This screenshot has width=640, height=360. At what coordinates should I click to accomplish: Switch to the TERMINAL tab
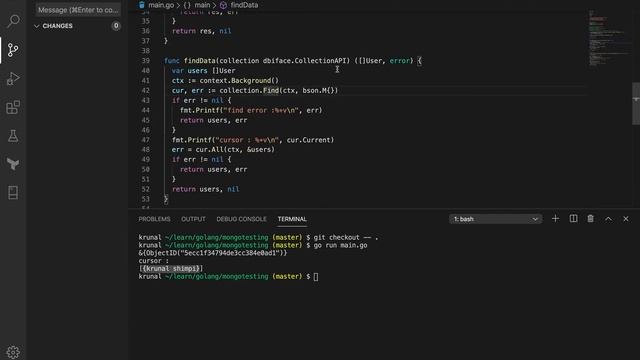tap(292, 219)
